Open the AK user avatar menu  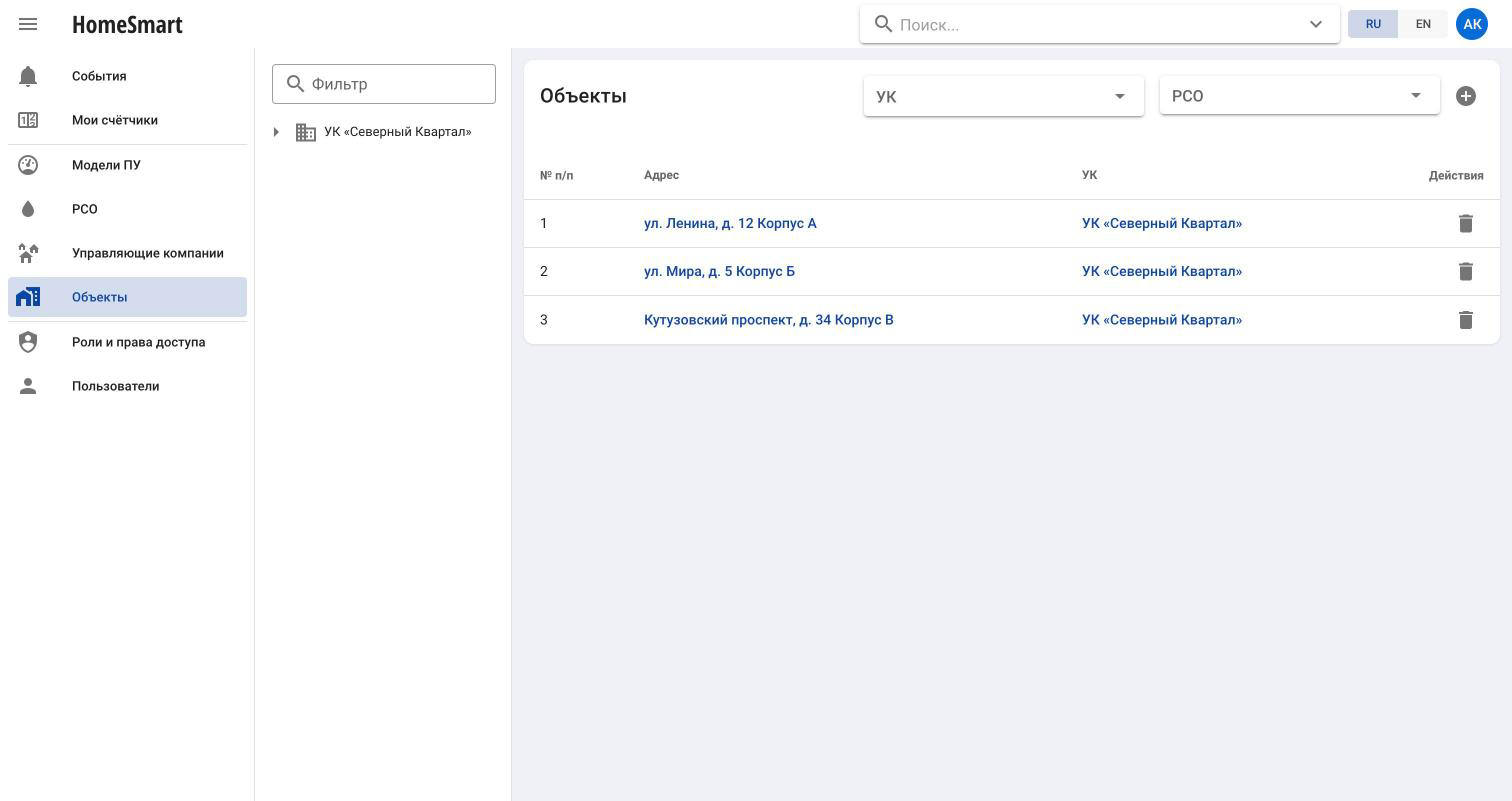tap(1472, 24)
